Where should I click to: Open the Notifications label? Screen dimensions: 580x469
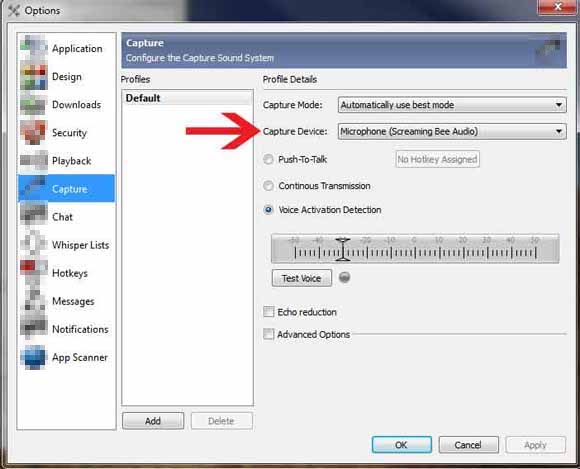pyautogui.click(x=80, y=329)
